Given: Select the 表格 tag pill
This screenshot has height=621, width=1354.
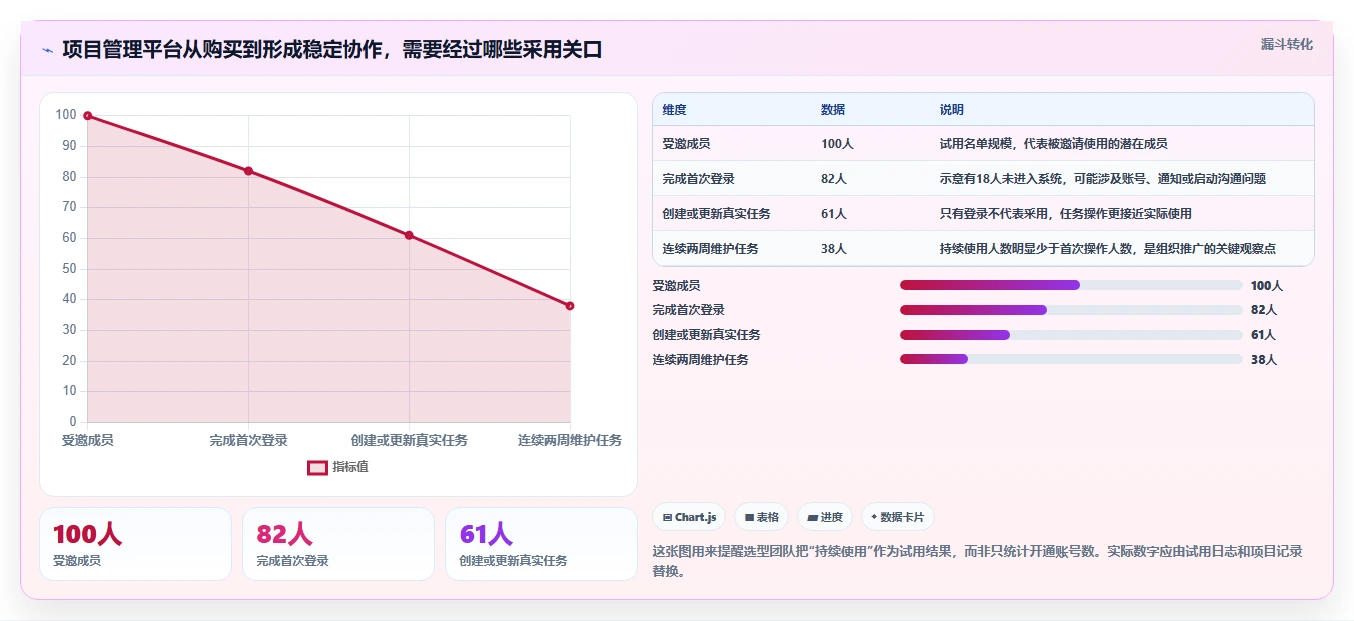Looking at the screenshot, I should pyautogui.click(x=761, y=517).
